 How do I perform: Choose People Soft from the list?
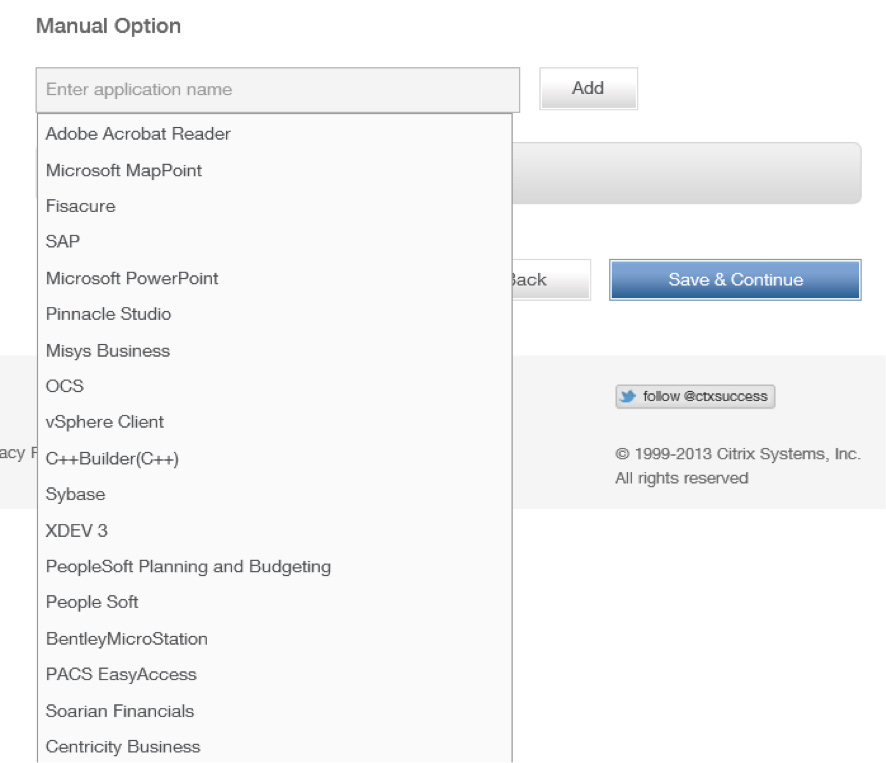click(x=275, y=602)
